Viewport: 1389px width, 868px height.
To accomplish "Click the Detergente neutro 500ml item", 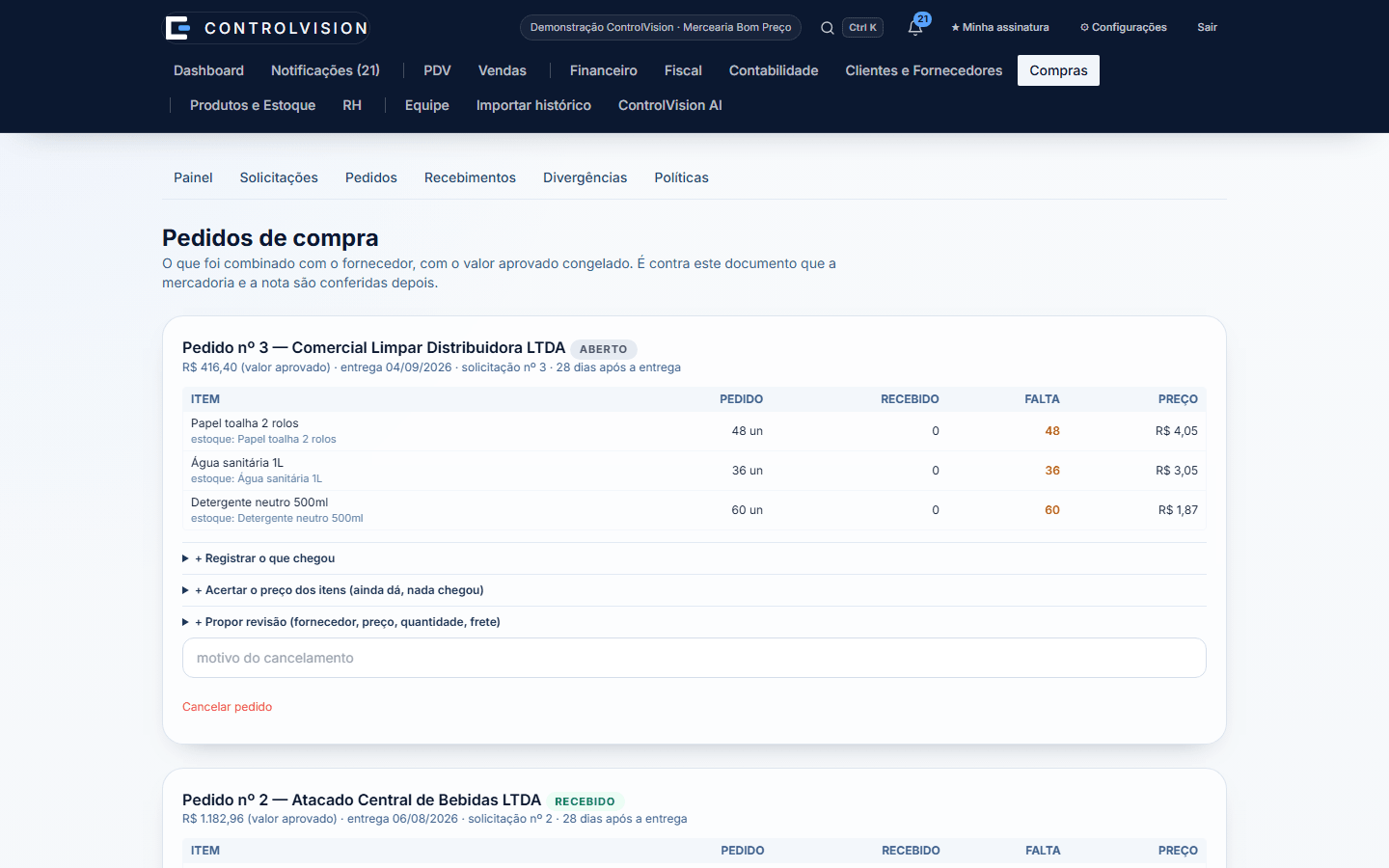I will pos(259,502).
